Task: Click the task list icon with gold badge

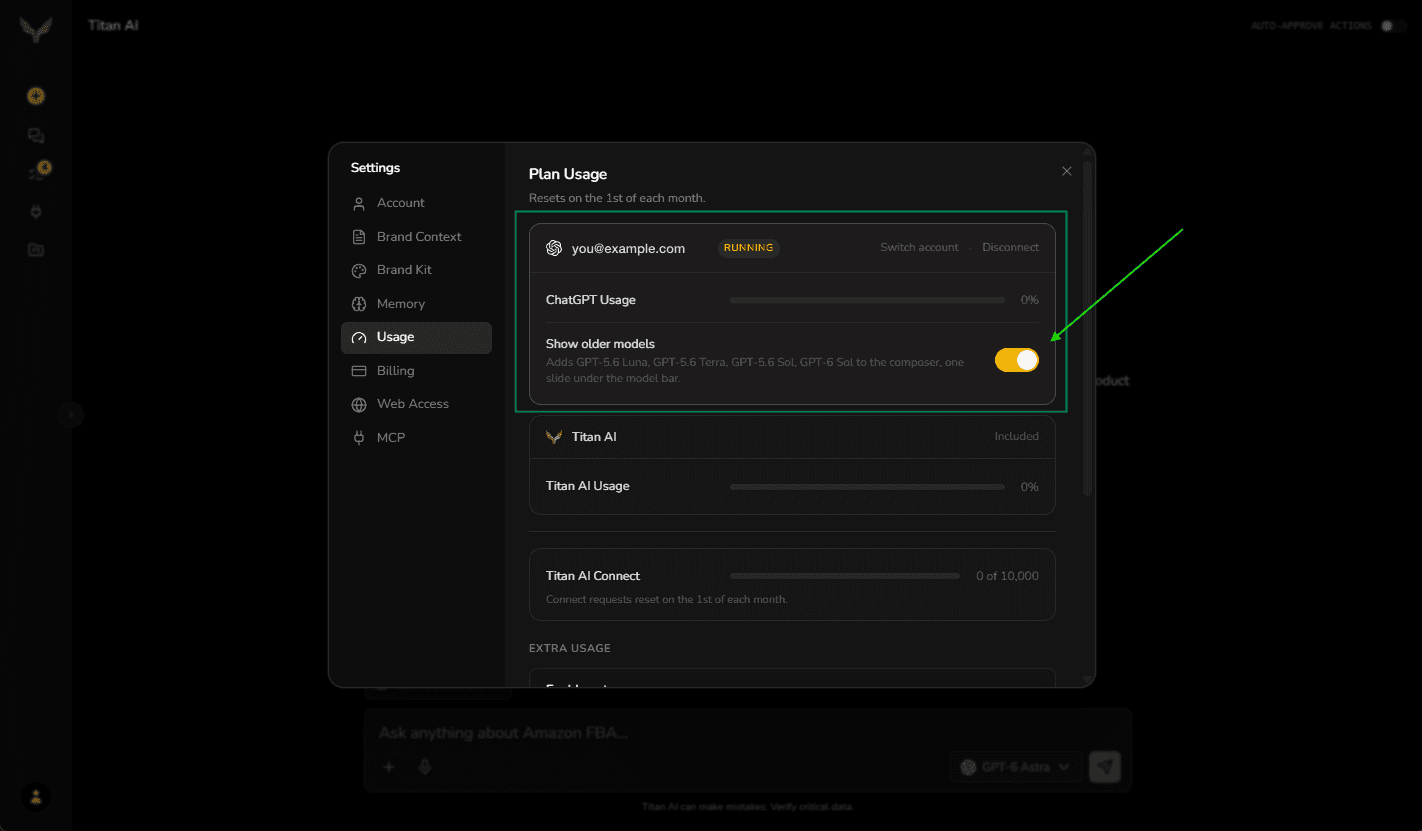Action: [38, 172]
